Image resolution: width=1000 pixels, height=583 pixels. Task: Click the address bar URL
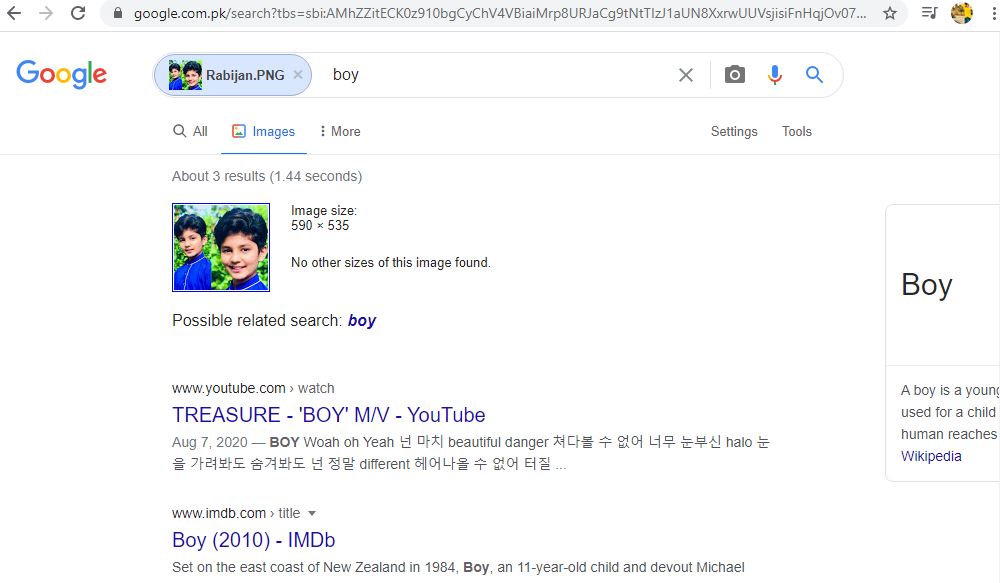(x=499, y=13)
